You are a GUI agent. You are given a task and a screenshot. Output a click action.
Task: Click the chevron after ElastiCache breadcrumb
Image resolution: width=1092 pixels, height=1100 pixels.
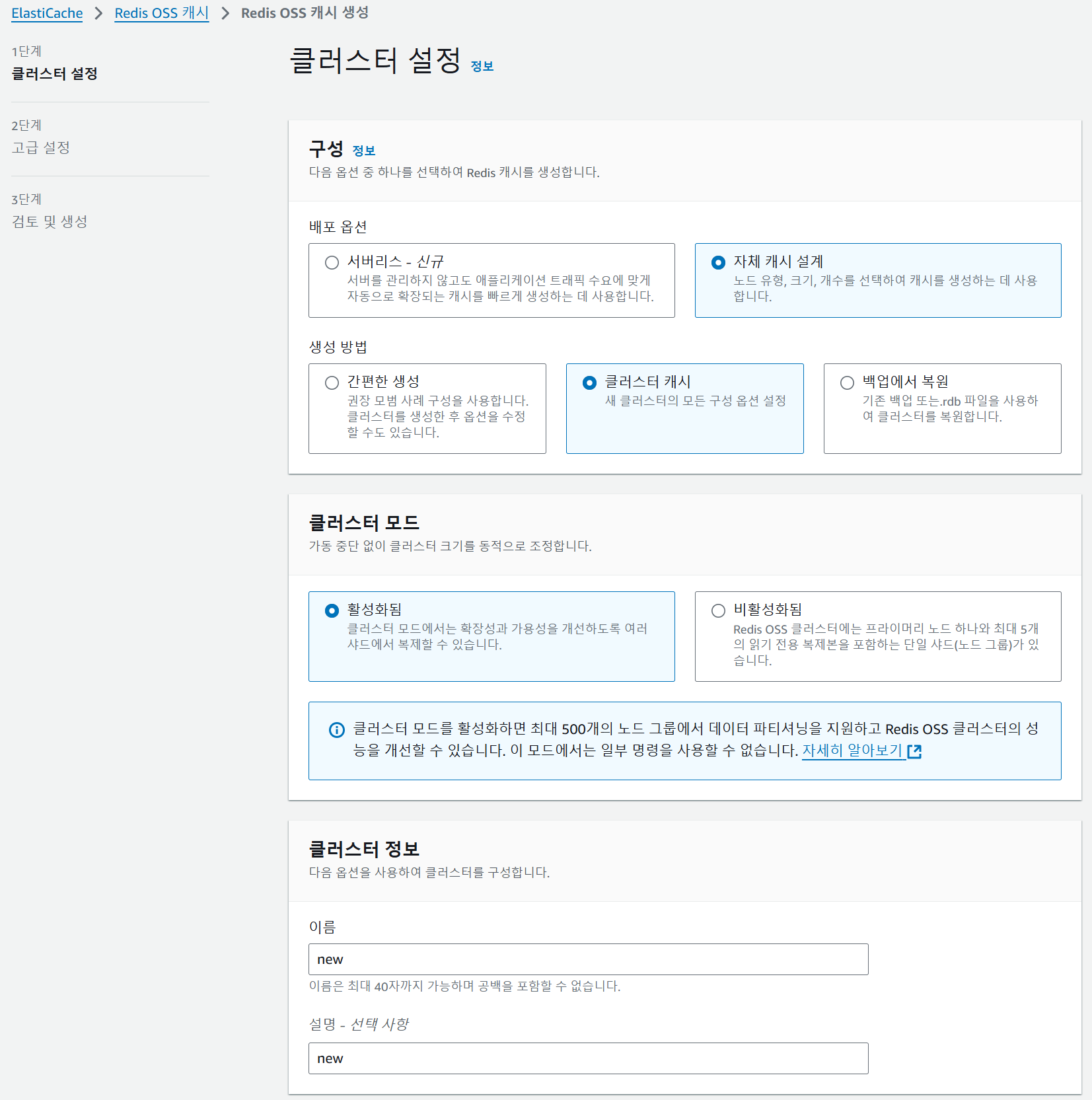point(98,13)
